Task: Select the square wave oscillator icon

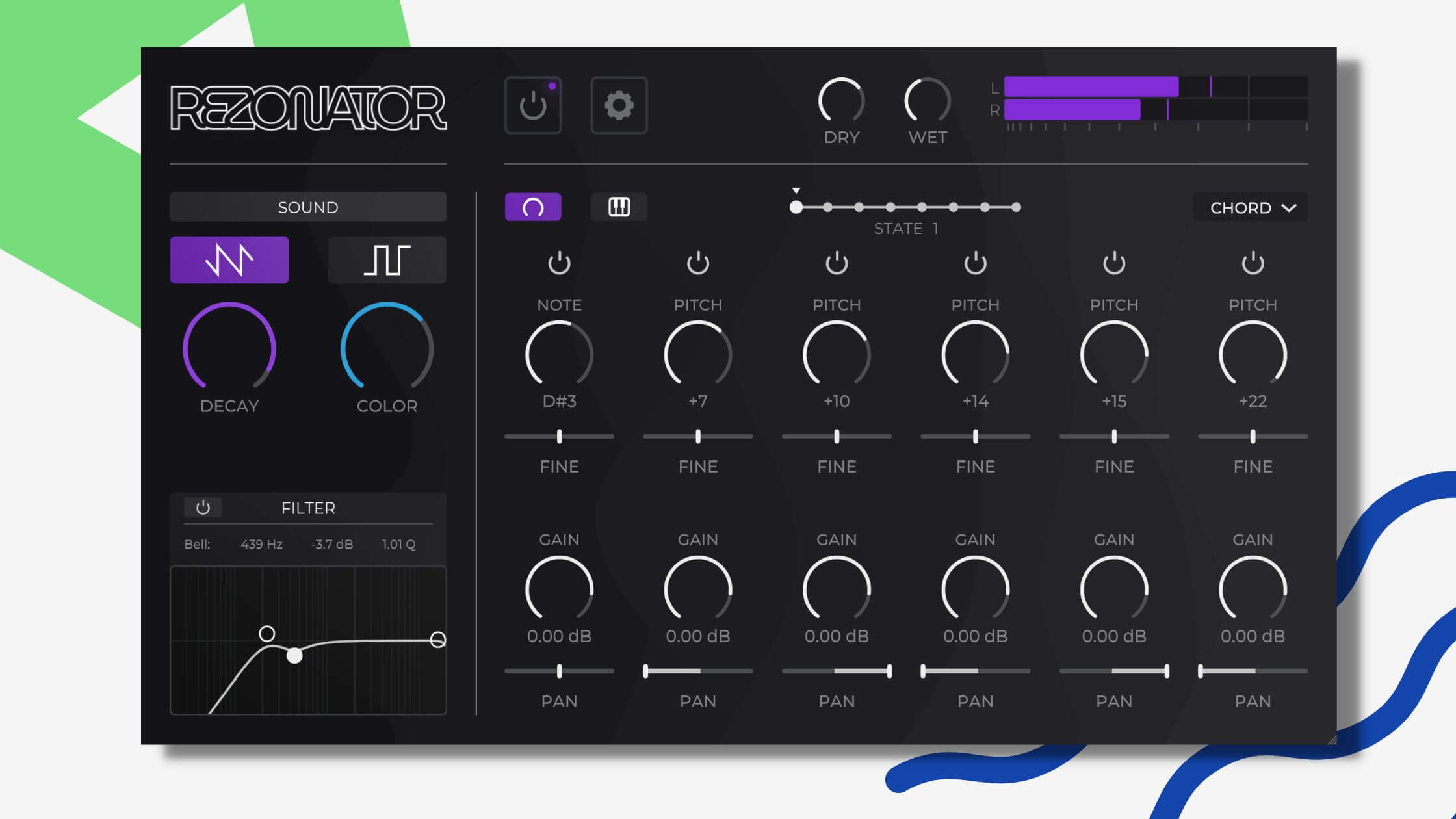Action: [x=386, y=260]
